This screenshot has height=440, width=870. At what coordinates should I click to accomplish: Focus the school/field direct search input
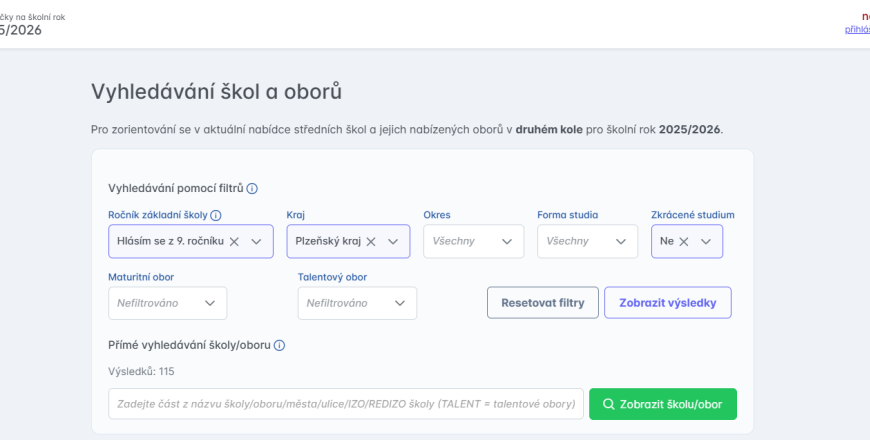click(346, 404)
